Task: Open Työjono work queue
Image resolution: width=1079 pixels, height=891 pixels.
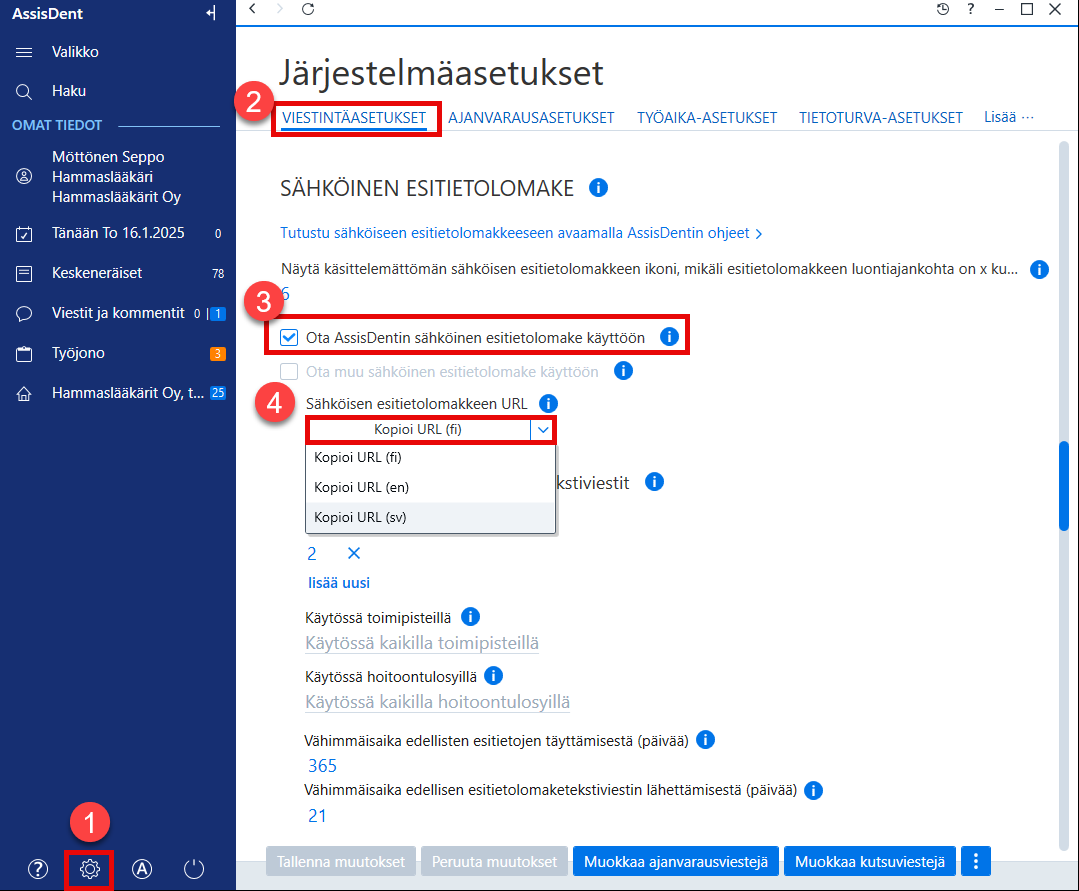Action: click(x=118, y=354)
